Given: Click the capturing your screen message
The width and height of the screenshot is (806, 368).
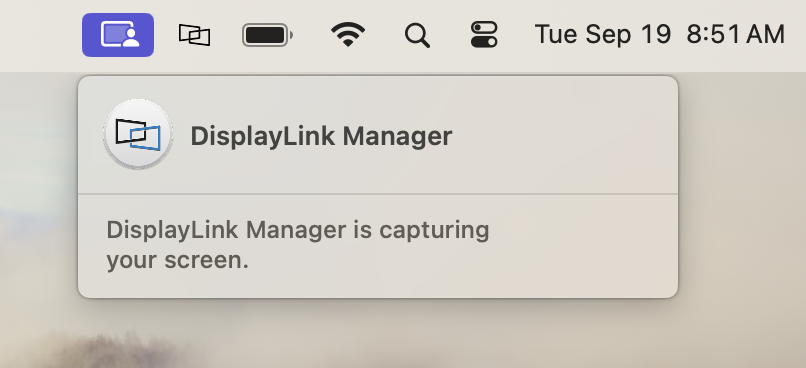Looking at the screenshot, I should point(298,245).
